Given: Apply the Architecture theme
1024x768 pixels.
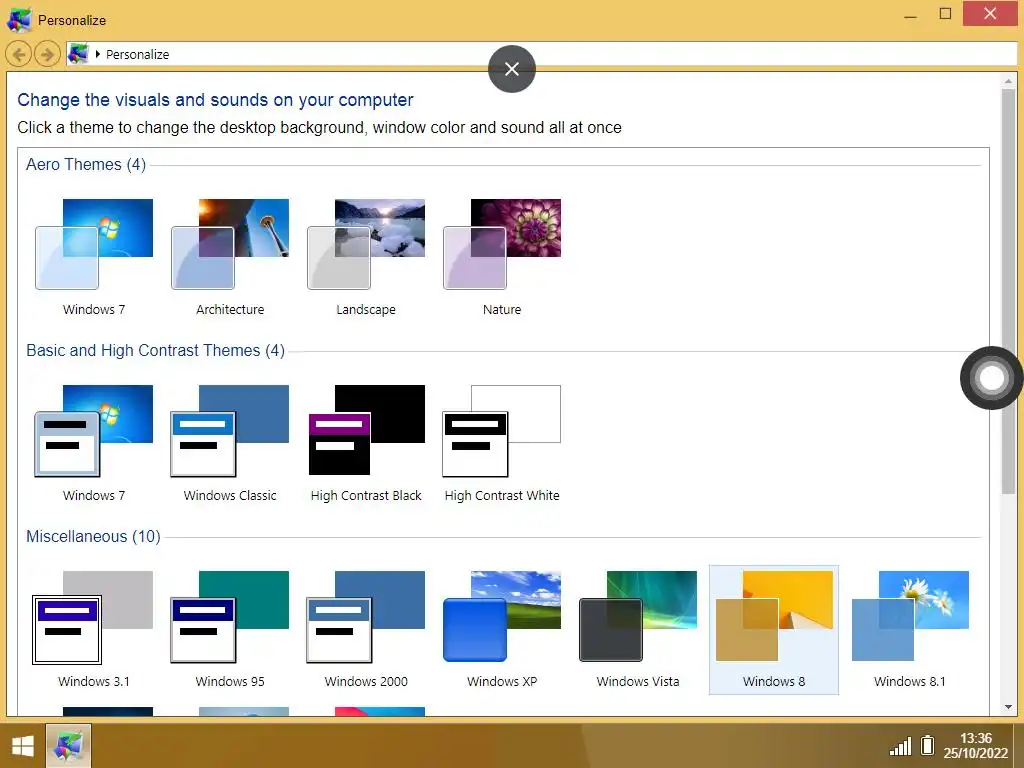Looking at the screenshot, I should click(230, 257).
